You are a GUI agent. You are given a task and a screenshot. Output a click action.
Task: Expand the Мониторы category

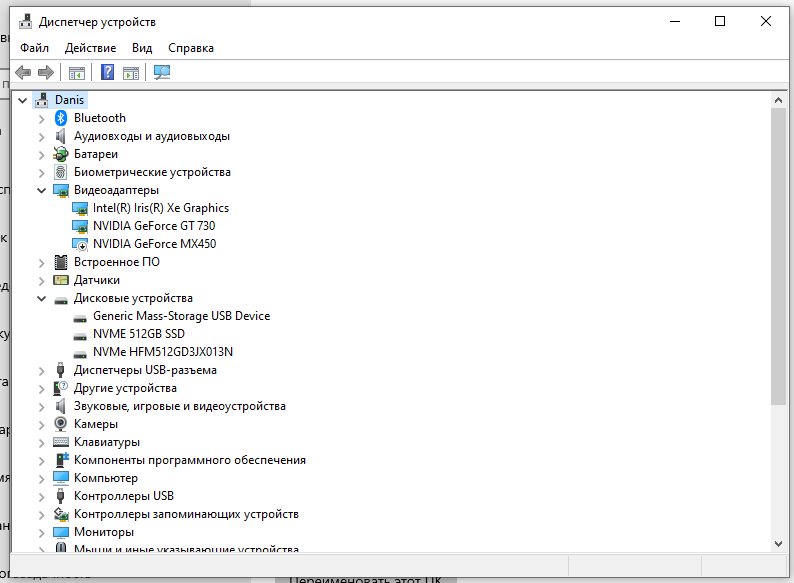pos(42,532)
